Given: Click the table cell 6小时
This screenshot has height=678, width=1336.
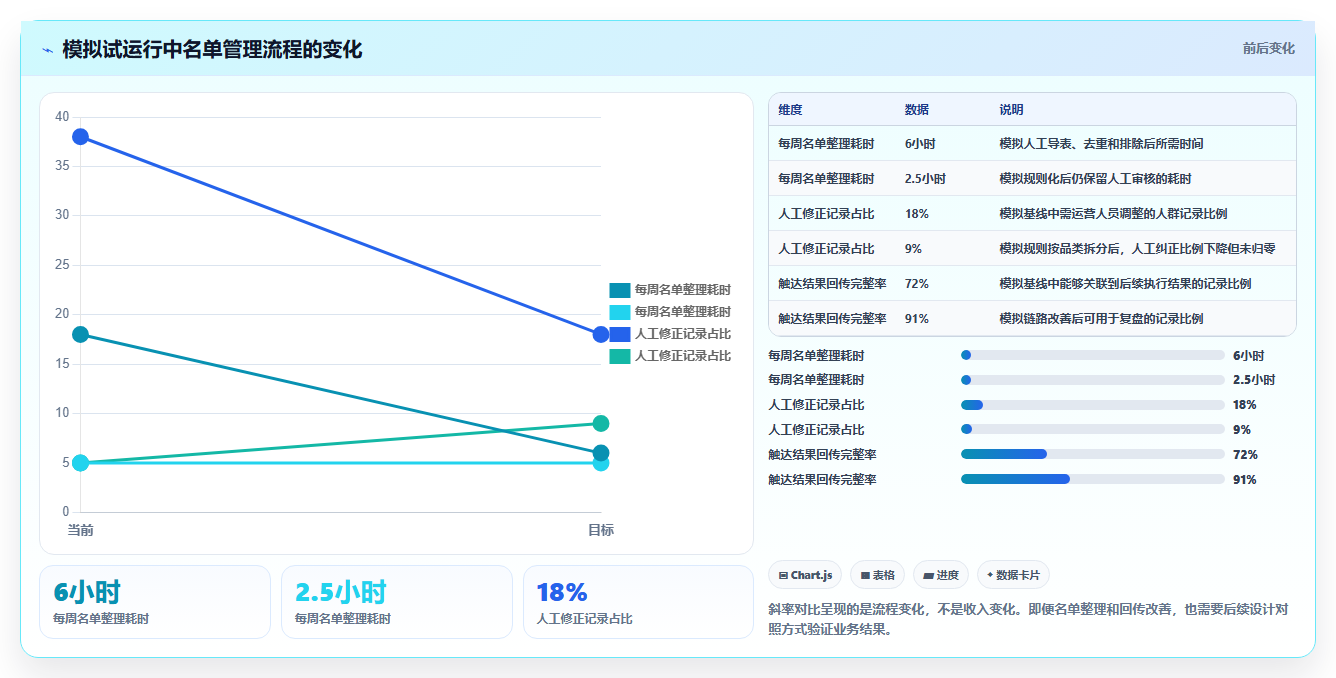Looking at the screenshot, I should tap(920, 144).
